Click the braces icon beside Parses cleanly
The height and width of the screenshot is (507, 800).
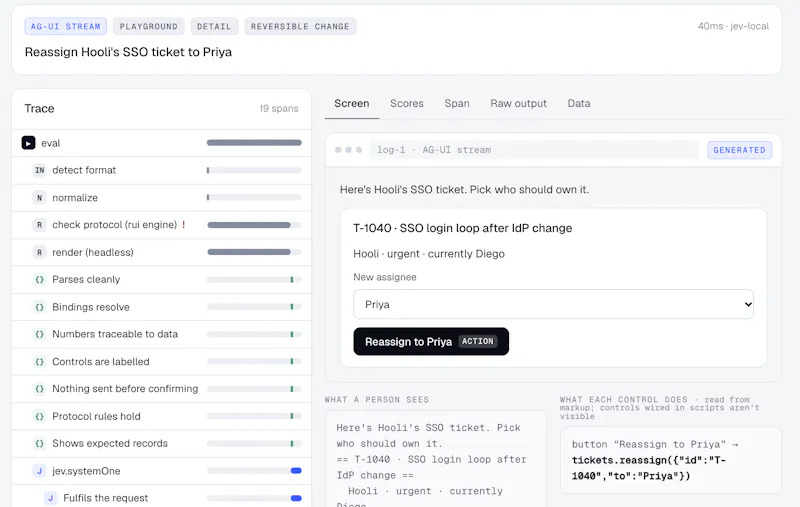(39, 280)
